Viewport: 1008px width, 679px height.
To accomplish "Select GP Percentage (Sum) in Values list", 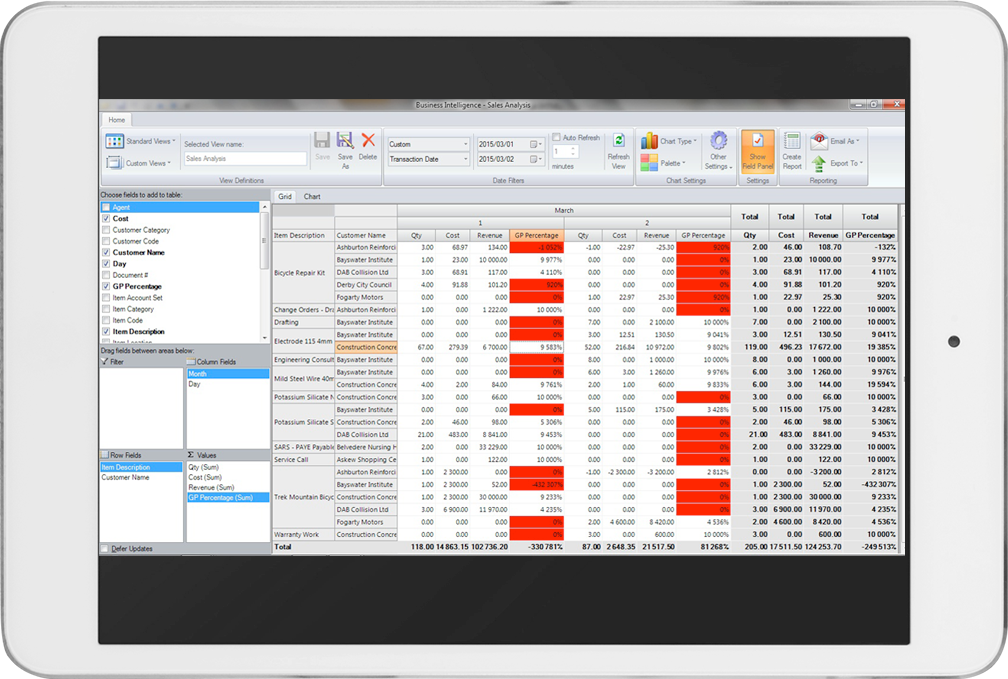I will pos(227,497).
